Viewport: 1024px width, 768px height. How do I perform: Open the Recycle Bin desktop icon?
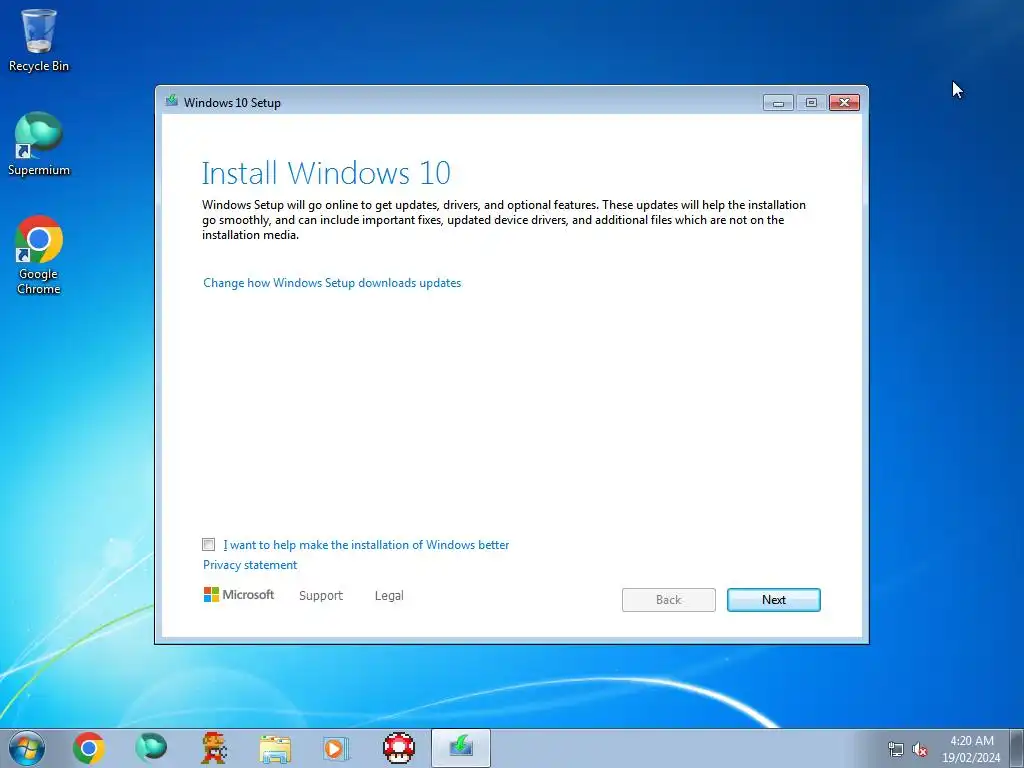(x=39, y=40)
